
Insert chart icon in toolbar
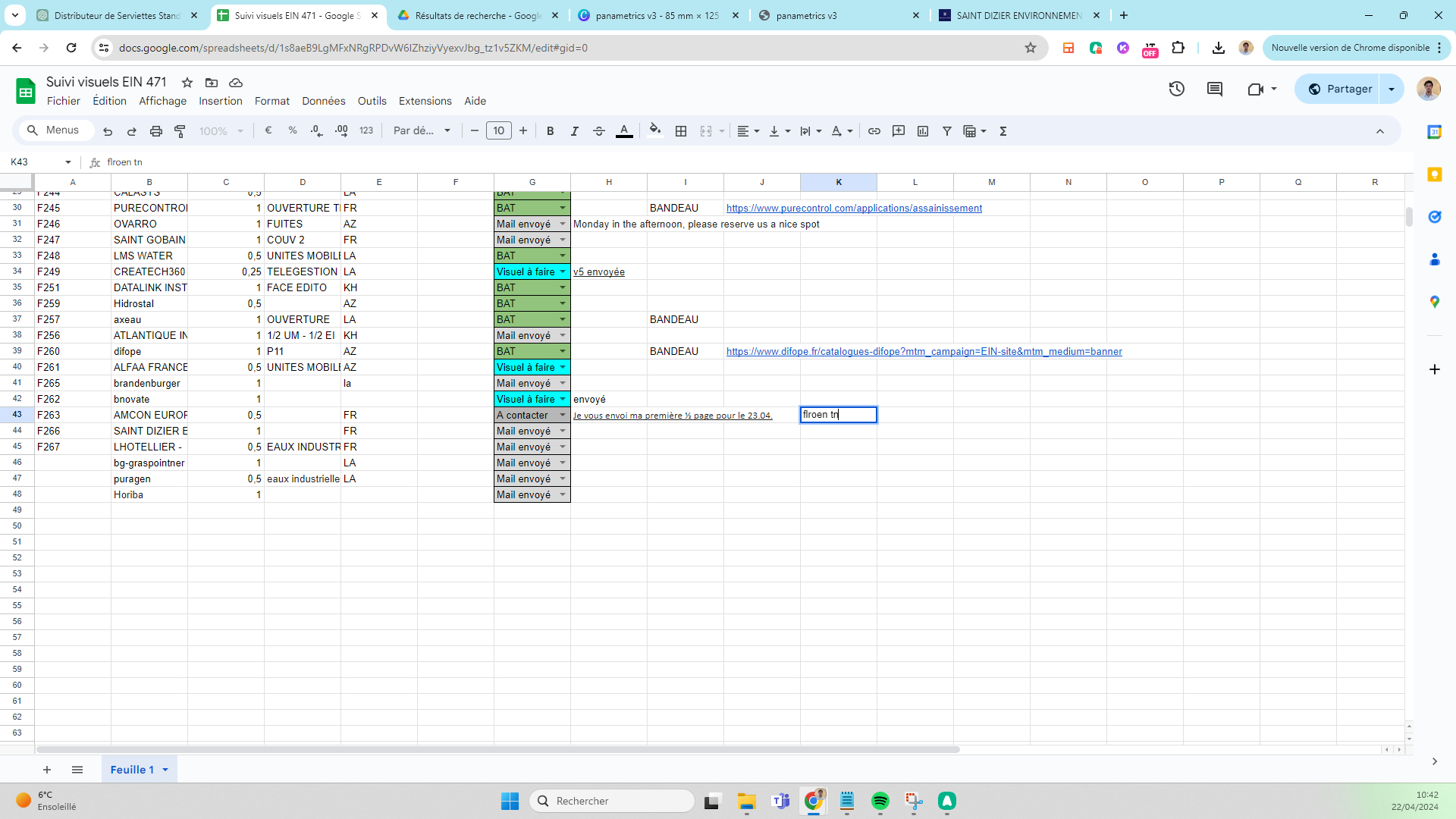(923, 131)
